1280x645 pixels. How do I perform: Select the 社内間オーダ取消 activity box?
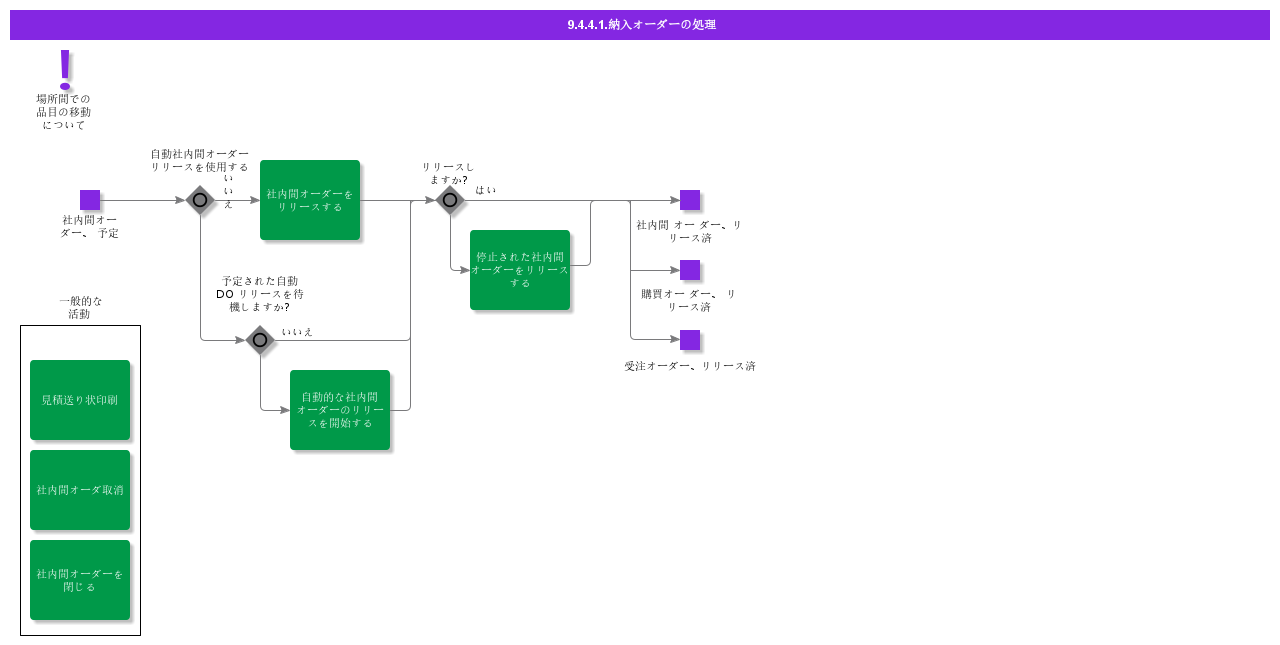coord(80,490)
